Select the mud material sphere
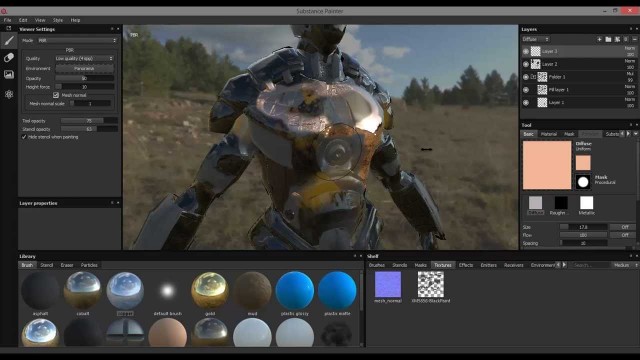Image resolution: width=640 pixels, height=360 pixels. click(252, 291)
